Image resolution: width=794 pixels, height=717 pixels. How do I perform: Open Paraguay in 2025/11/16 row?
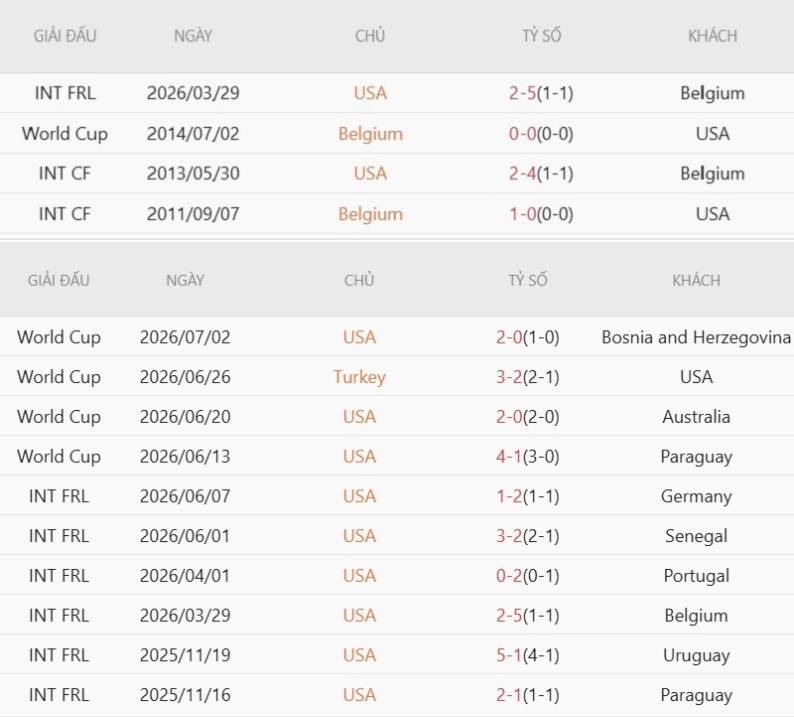(696, 695)
